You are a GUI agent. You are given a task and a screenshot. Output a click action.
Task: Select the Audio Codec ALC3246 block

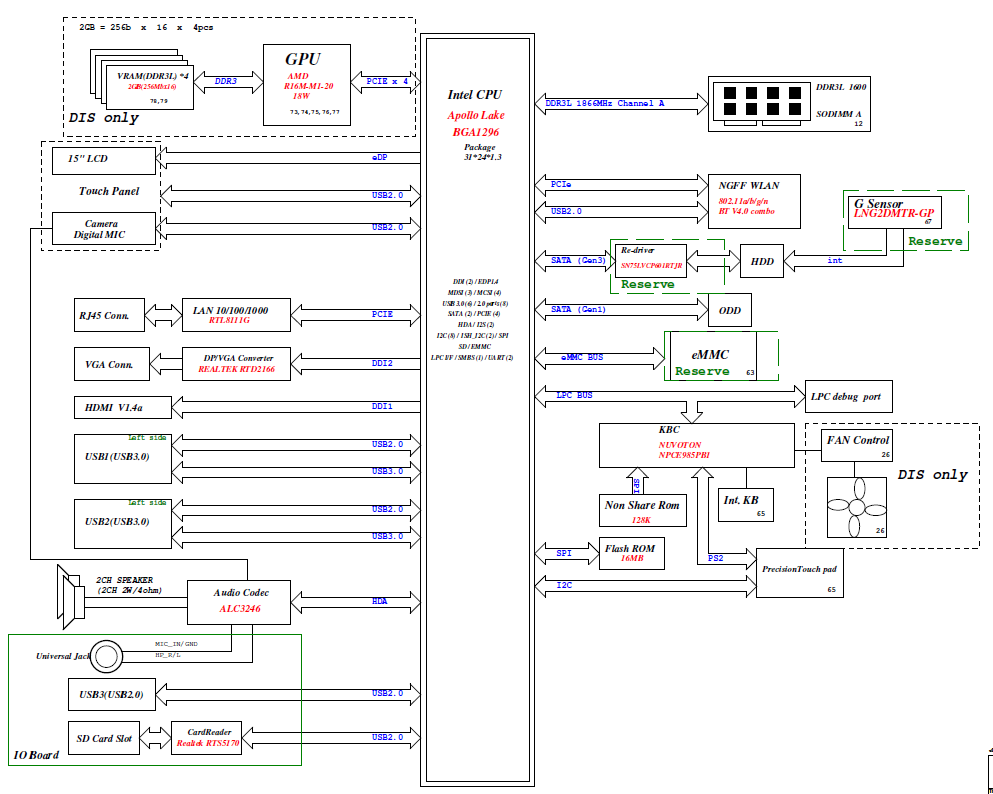[225, 600]
